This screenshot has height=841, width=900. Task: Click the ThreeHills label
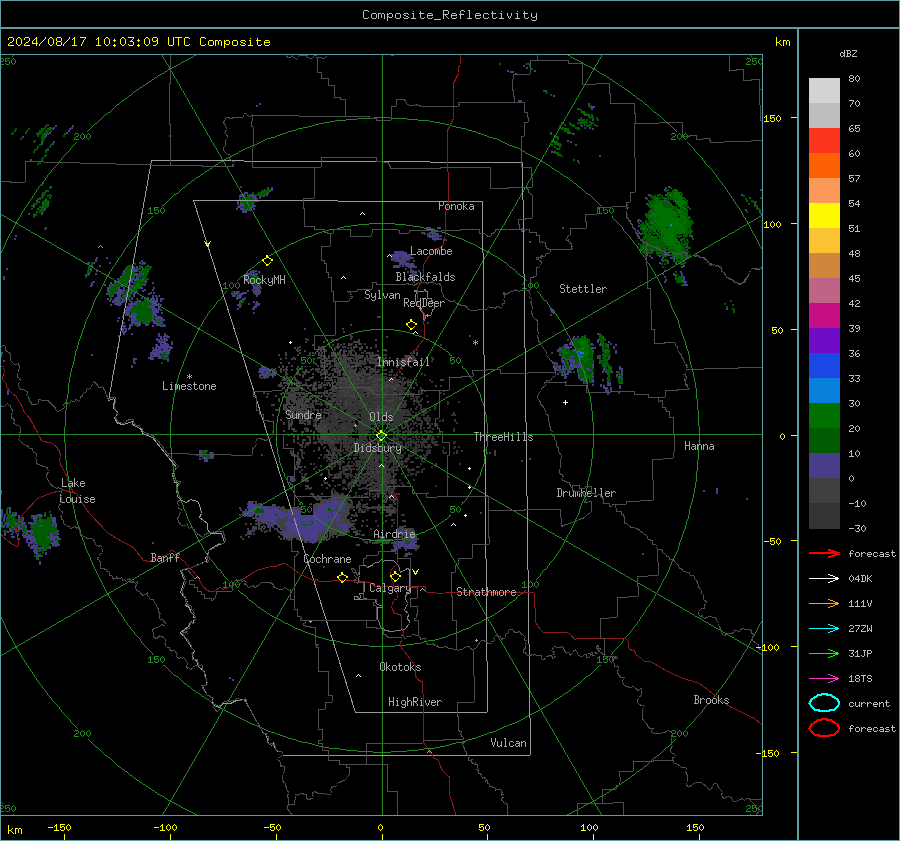pyautogui.click(x=503, y=437)
